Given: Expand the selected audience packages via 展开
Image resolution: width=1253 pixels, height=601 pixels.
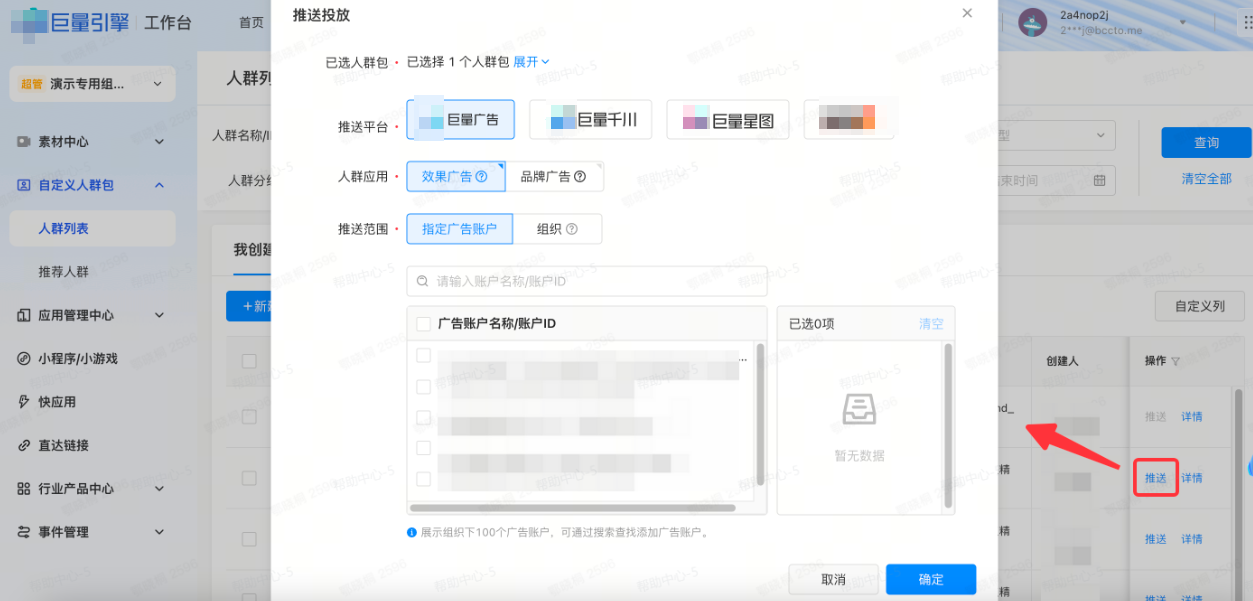Looking at the screenshot, I should click(x=531, y=62).
